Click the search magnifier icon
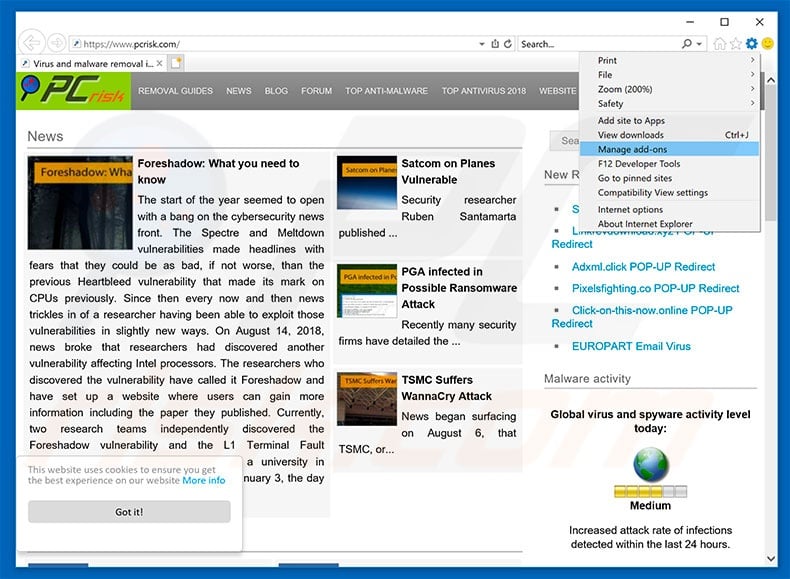790x579 pixels. coord(687,44)
